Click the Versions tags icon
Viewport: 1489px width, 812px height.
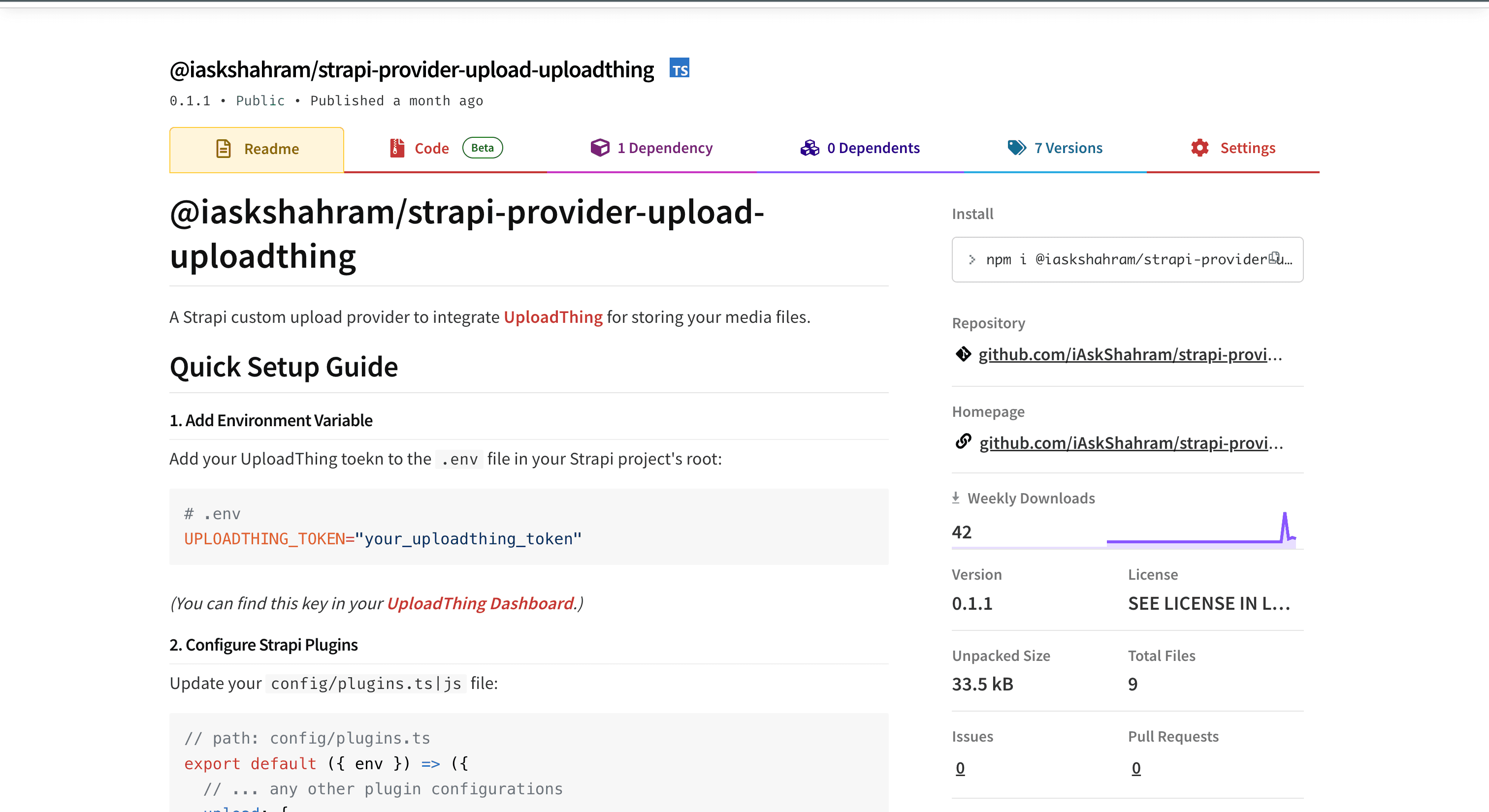pos(1017,148)
